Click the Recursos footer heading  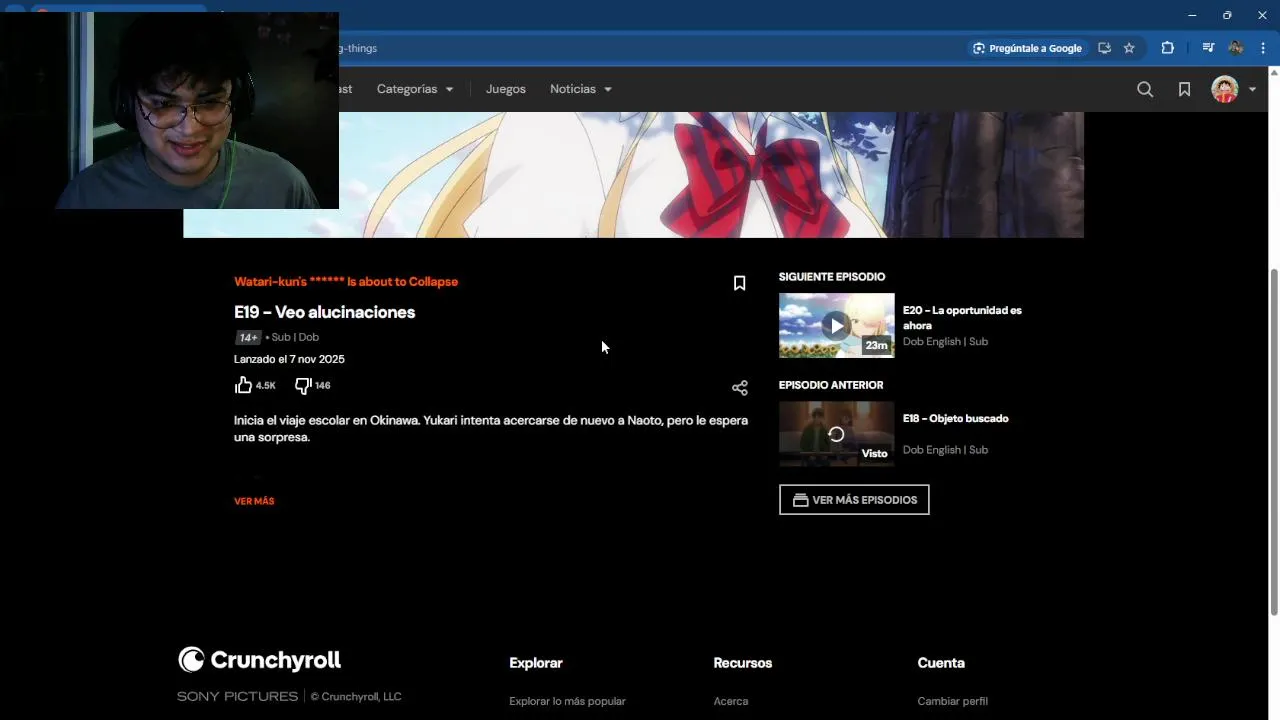[x=743, y=663]
